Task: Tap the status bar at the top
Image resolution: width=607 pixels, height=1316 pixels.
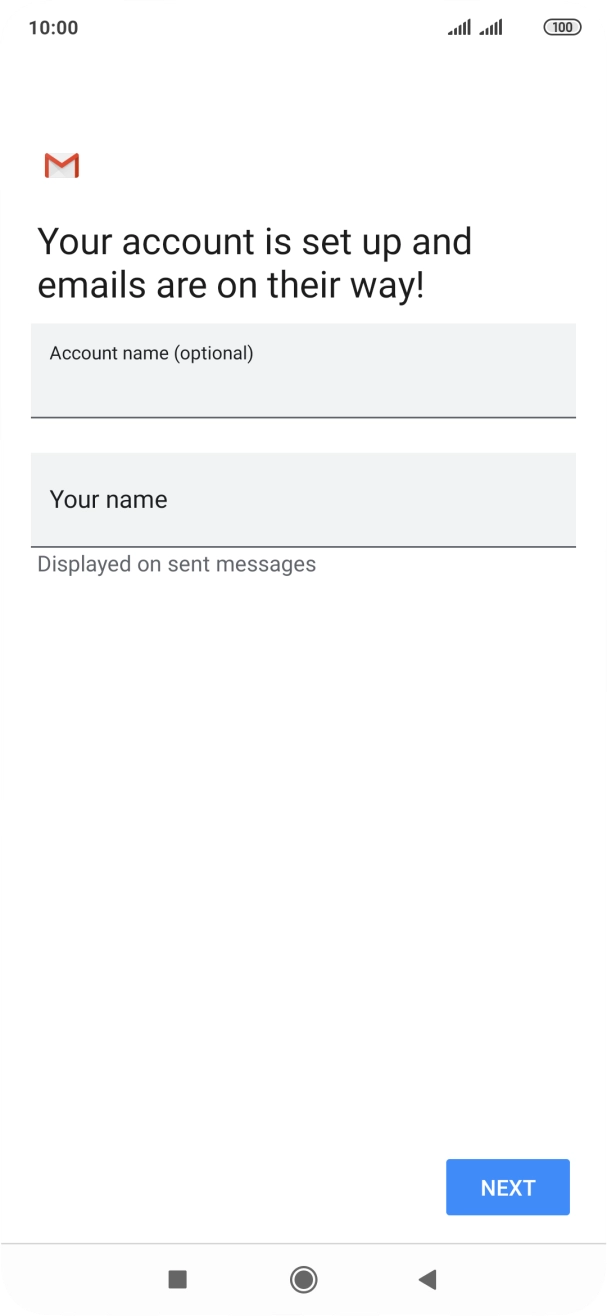Action: point(303,27)
